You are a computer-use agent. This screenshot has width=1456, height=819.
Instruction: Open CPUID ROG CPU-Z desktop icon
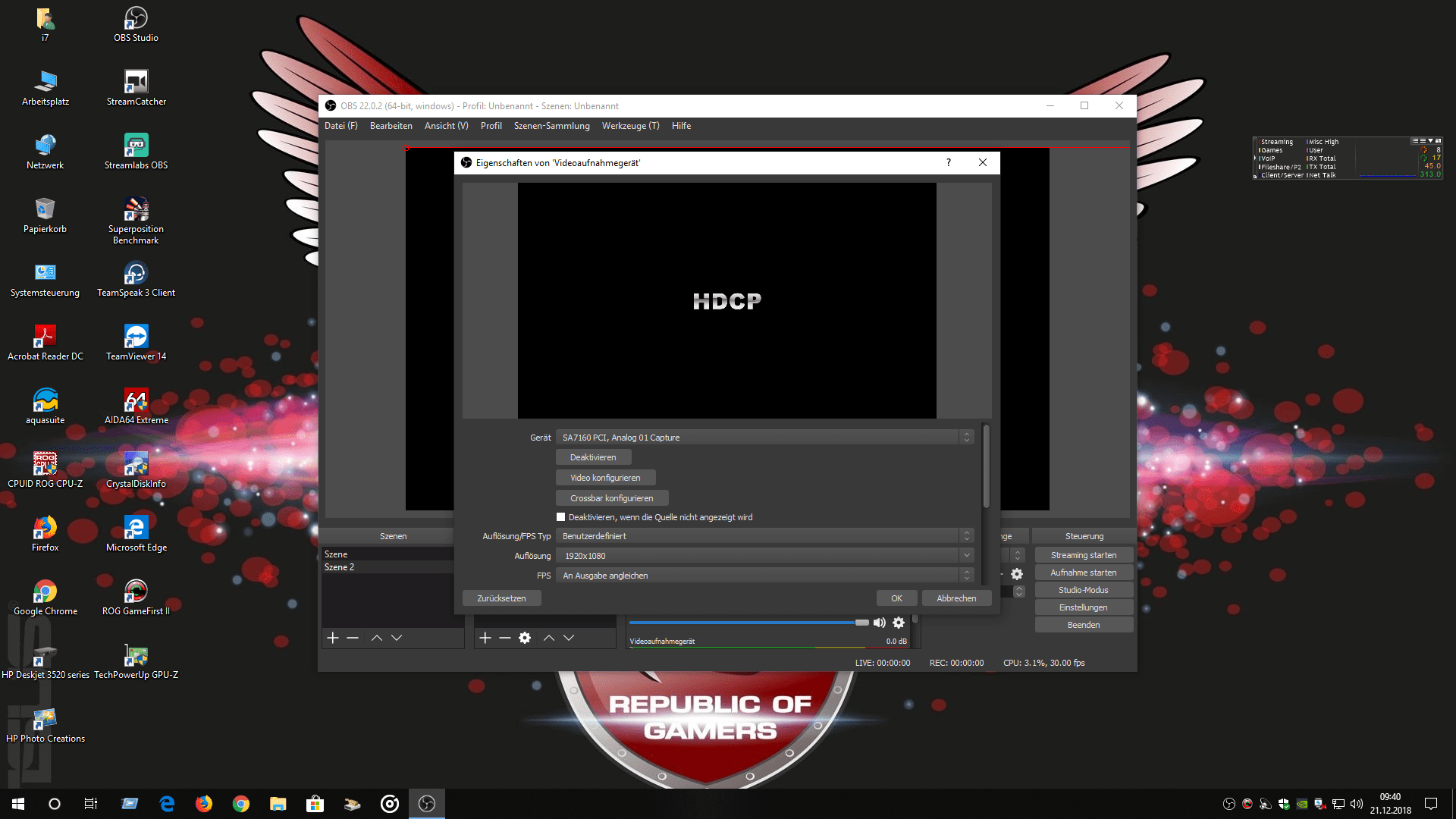[x=45, y=470]
